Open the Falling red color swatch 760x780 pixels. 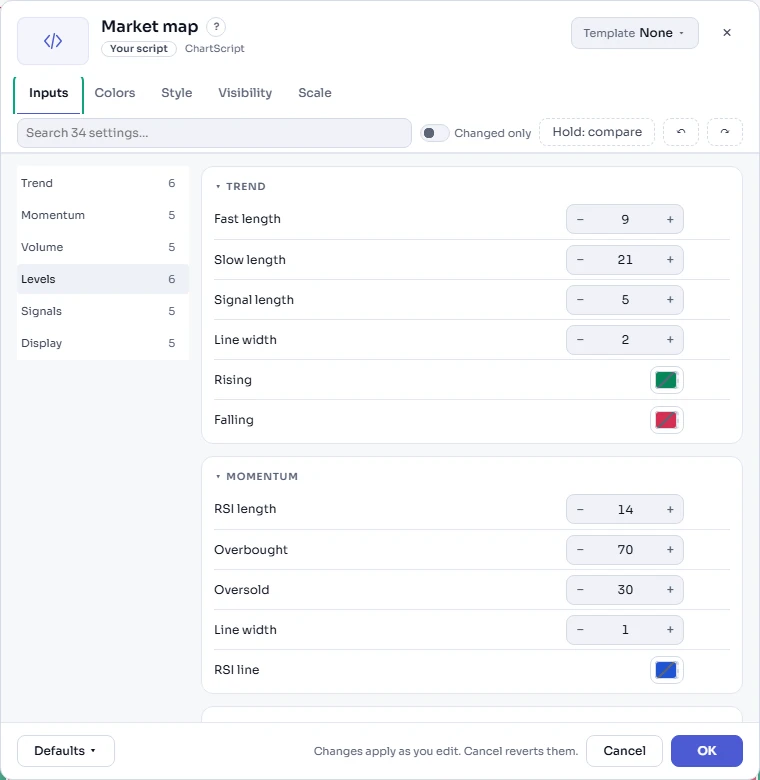[666, 420]
